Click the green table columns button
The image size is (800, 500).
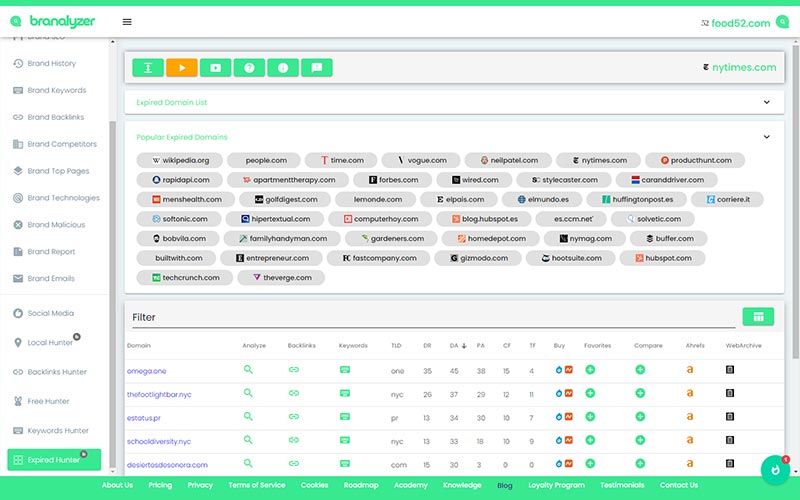point(758,316)
